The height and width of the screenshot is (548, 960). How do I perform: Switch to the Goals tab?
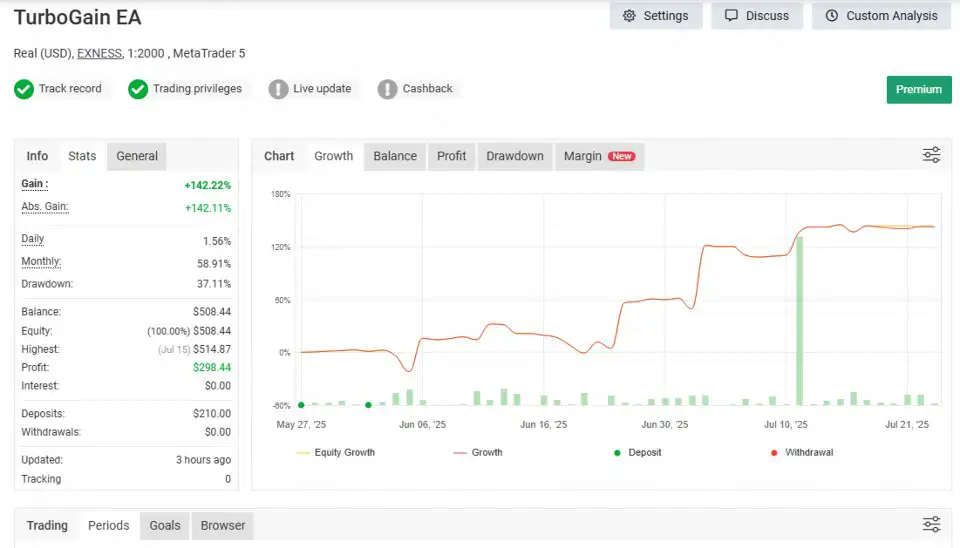pyautogui.click(x=165, y=525)
